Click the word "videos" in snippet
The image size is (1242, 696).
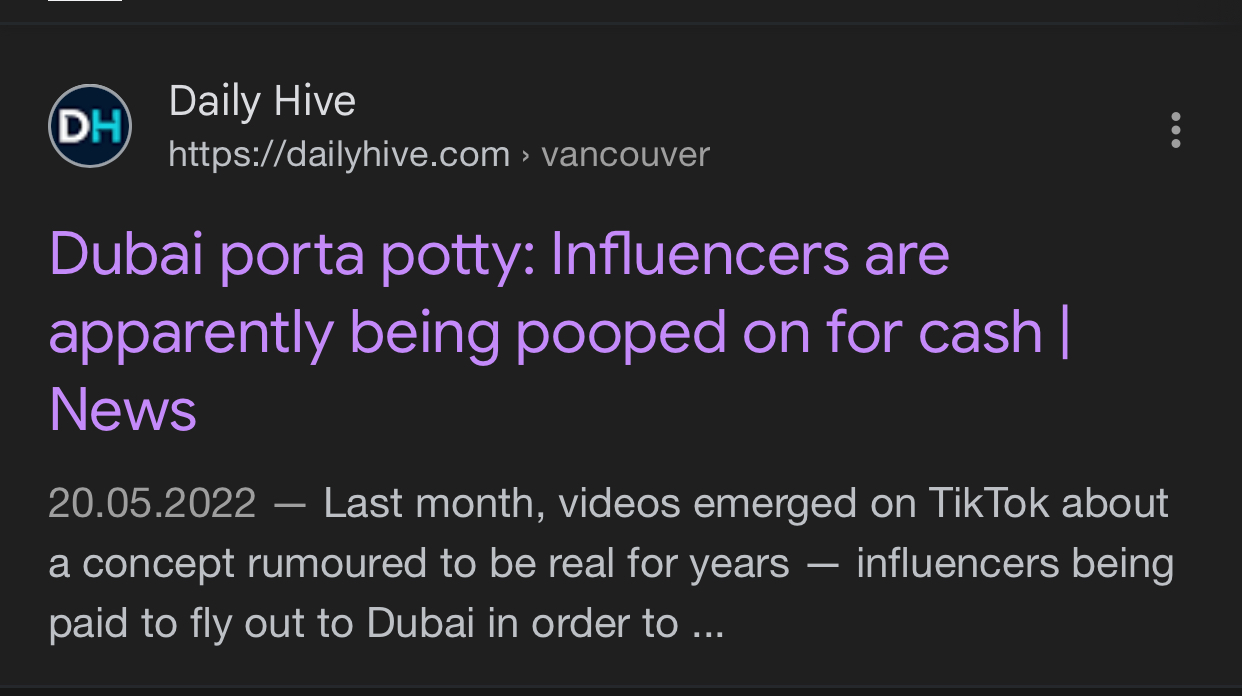tap(619, 503)
